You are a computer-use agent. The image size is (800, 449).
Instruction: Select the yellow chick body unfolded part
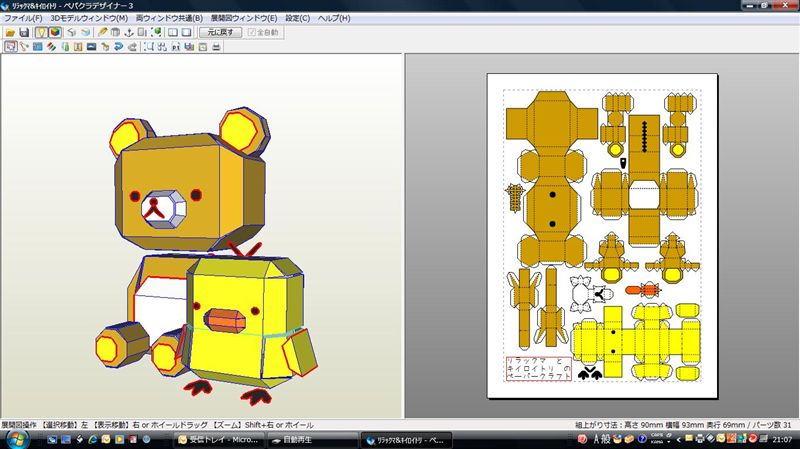(x=636, y=341)
